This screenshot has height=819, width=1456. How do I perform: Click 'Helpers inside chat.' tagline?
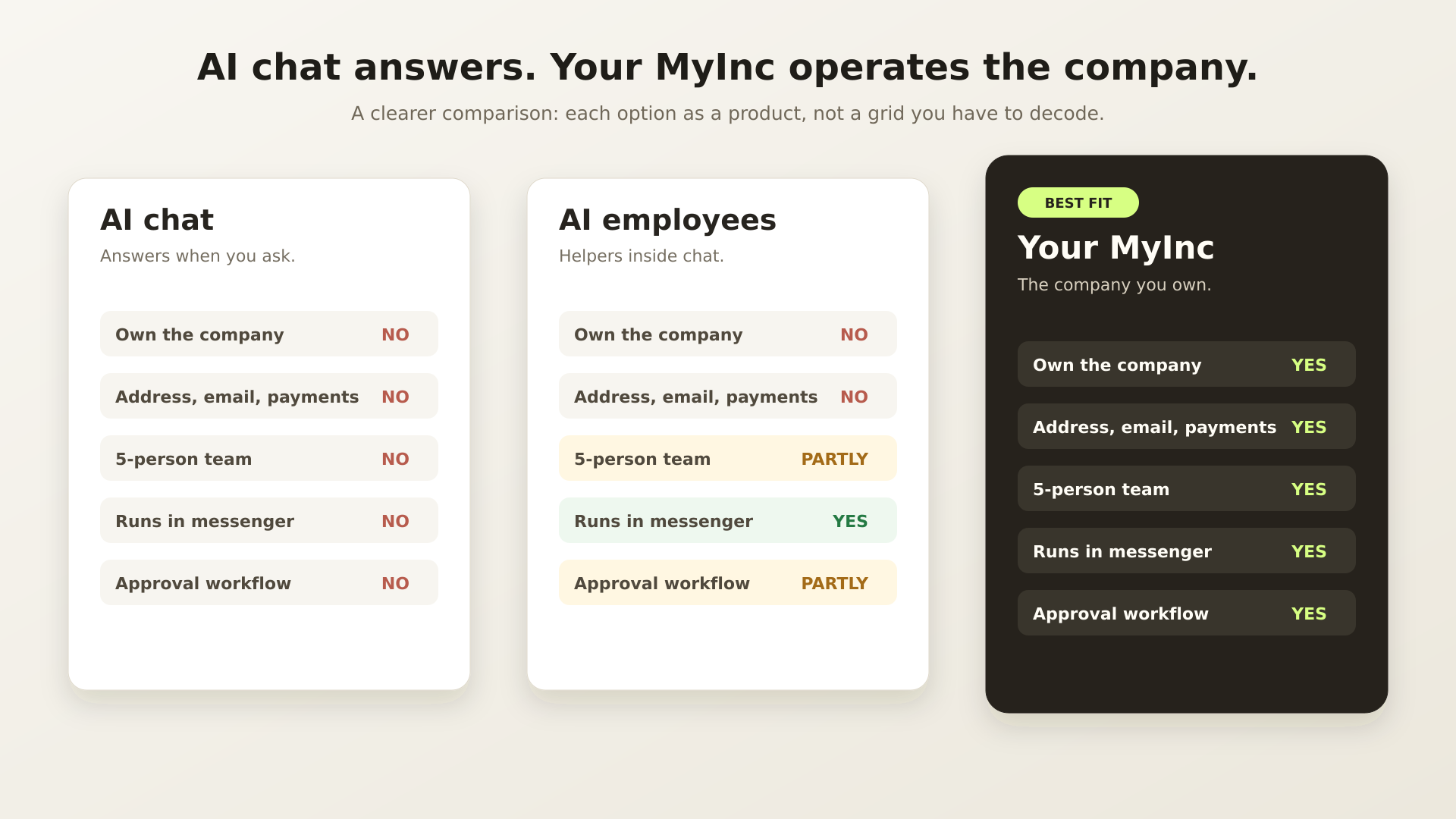coord(642,256)
